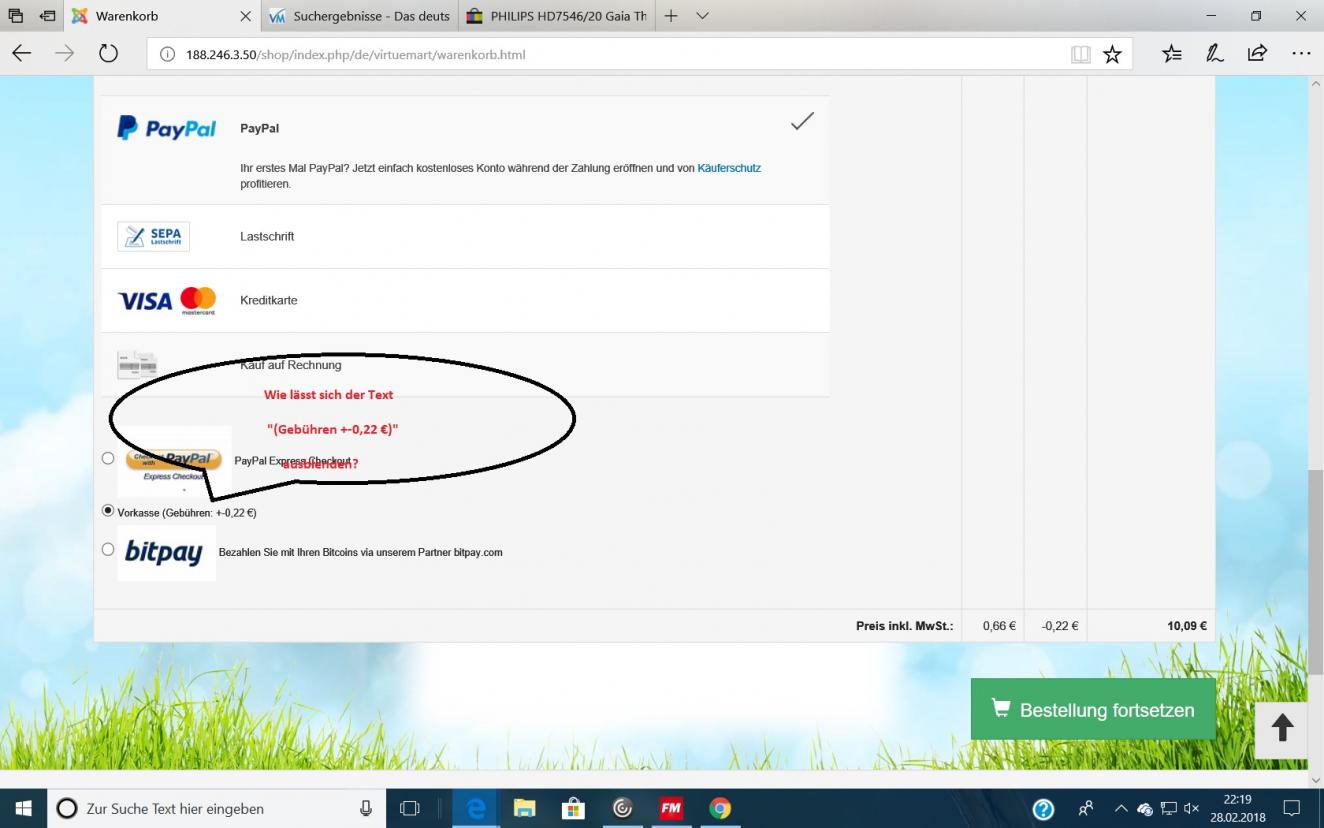Screen dimensions: 1324x828
Task: Click the page vertical scrollbar thumb
Action: pos(1315,560)
